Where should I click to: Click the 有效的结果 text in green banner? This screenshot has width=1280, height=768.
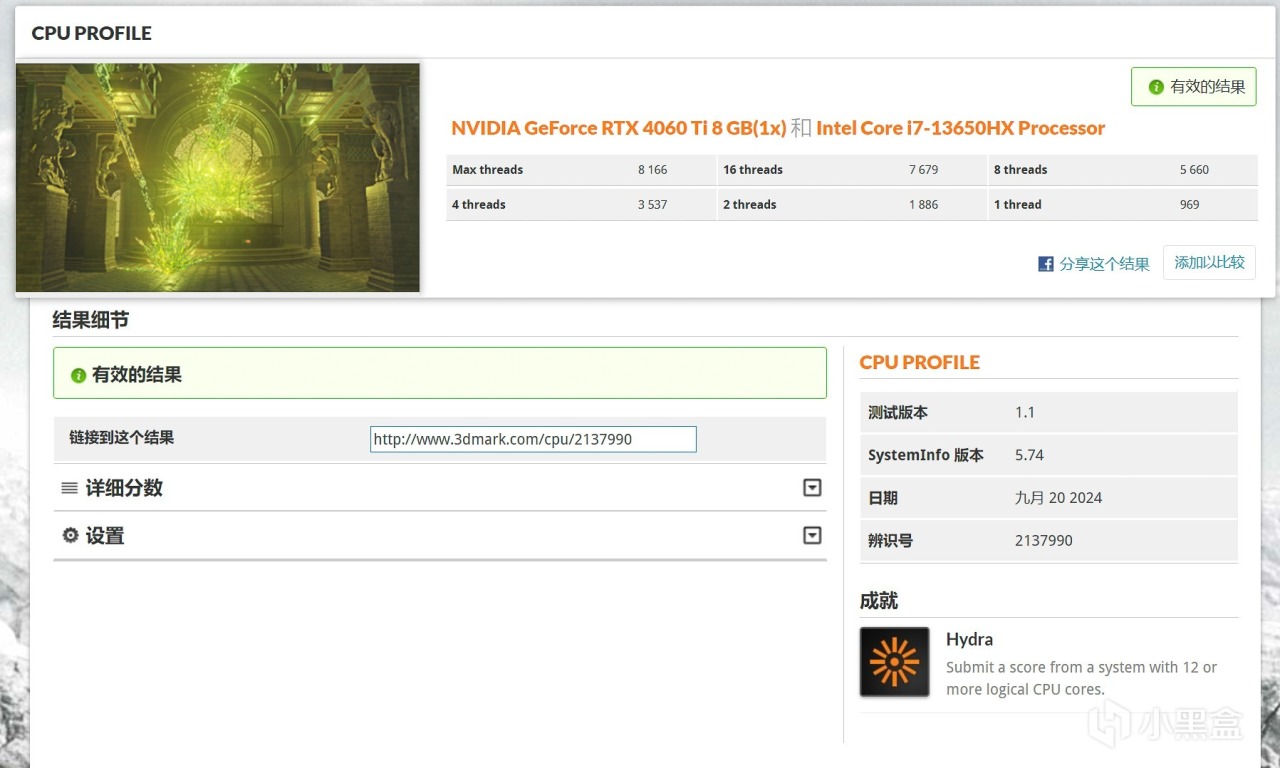(x=137, y=375)
